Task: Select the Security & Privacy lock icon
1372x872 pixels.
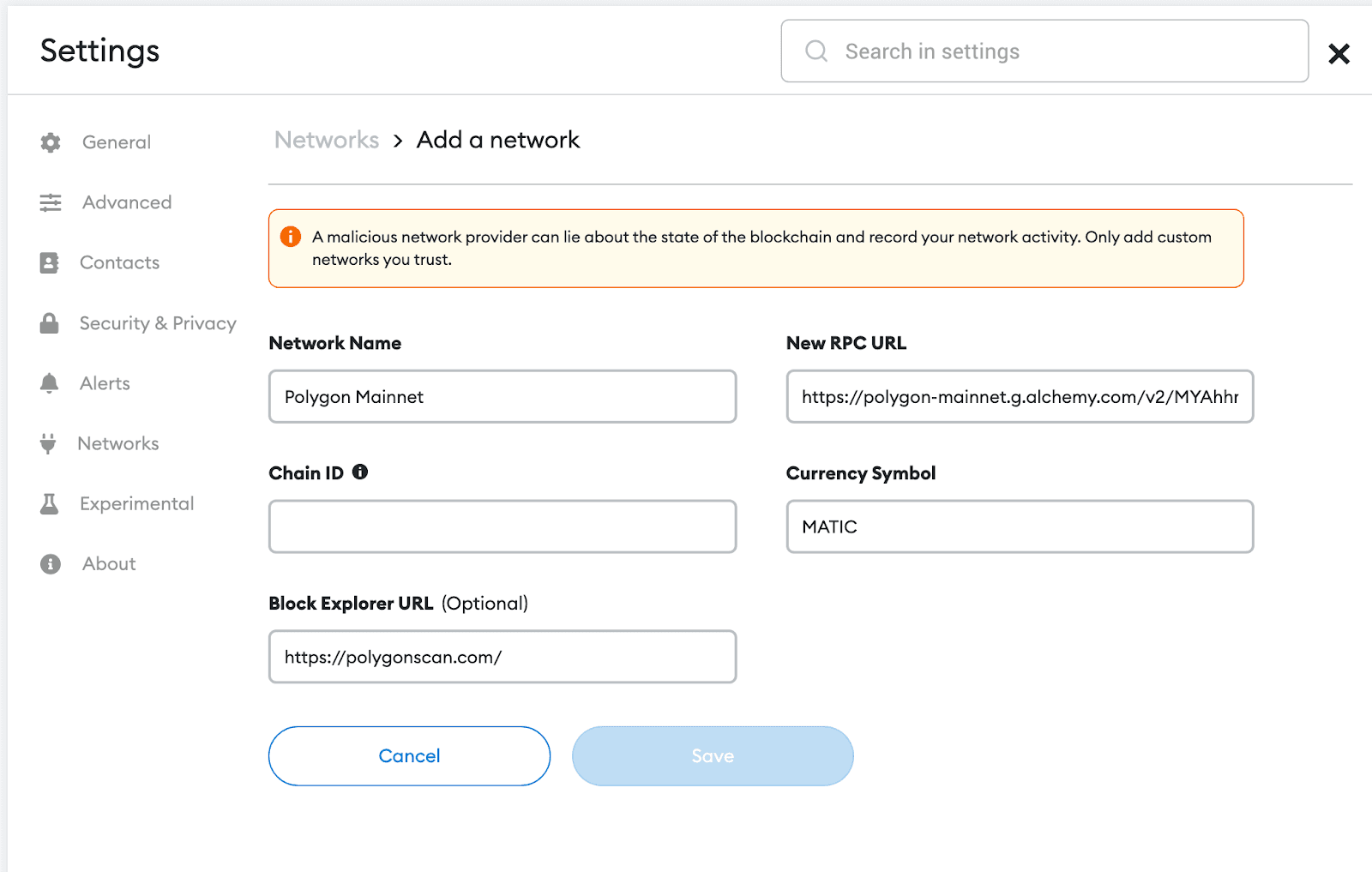Action: [50, 322]
